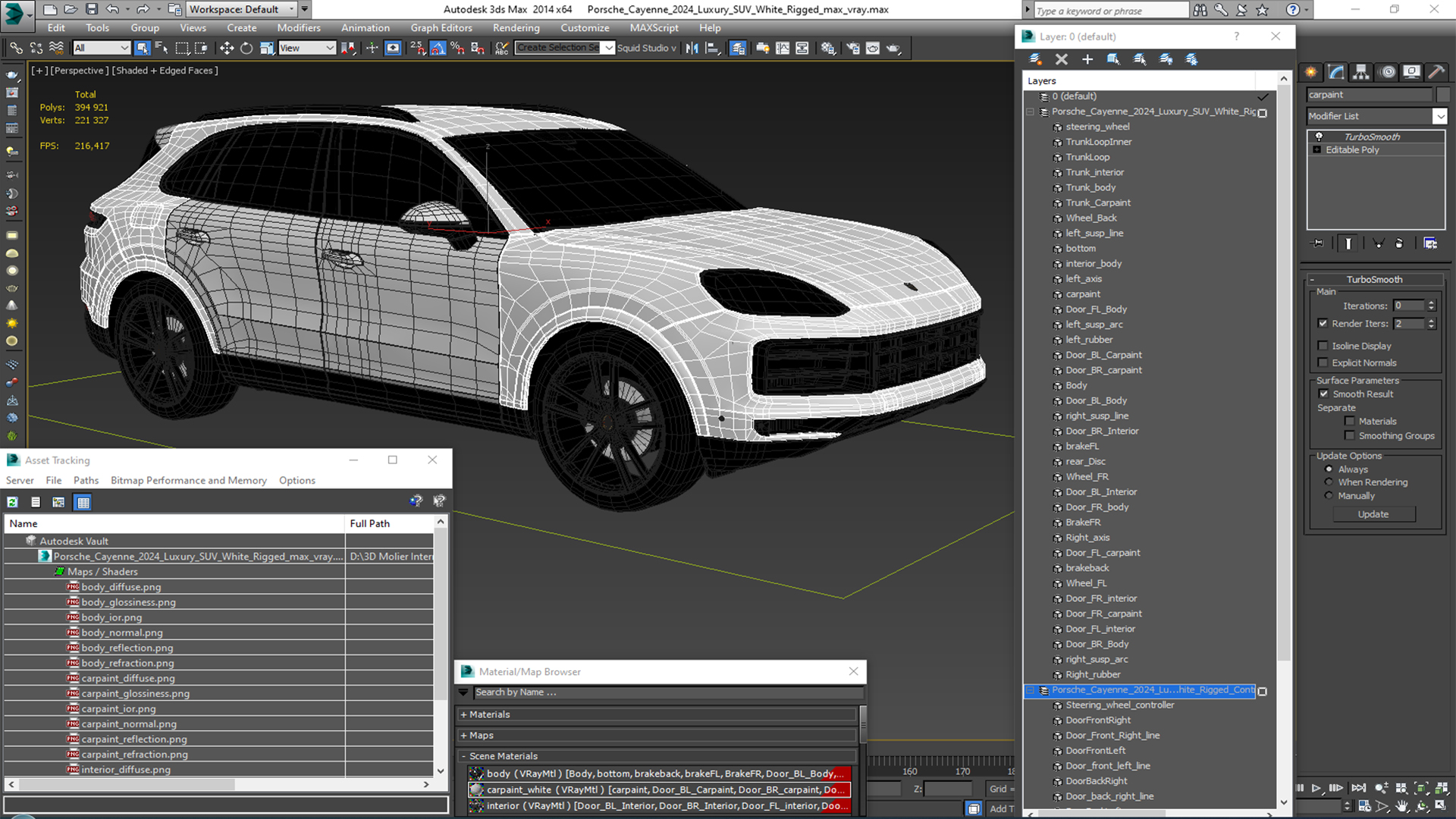The image size is (1456, 819).
Task: Enable Separate by Smoothing Groups checkbox
Action: tap(1350, 435)
